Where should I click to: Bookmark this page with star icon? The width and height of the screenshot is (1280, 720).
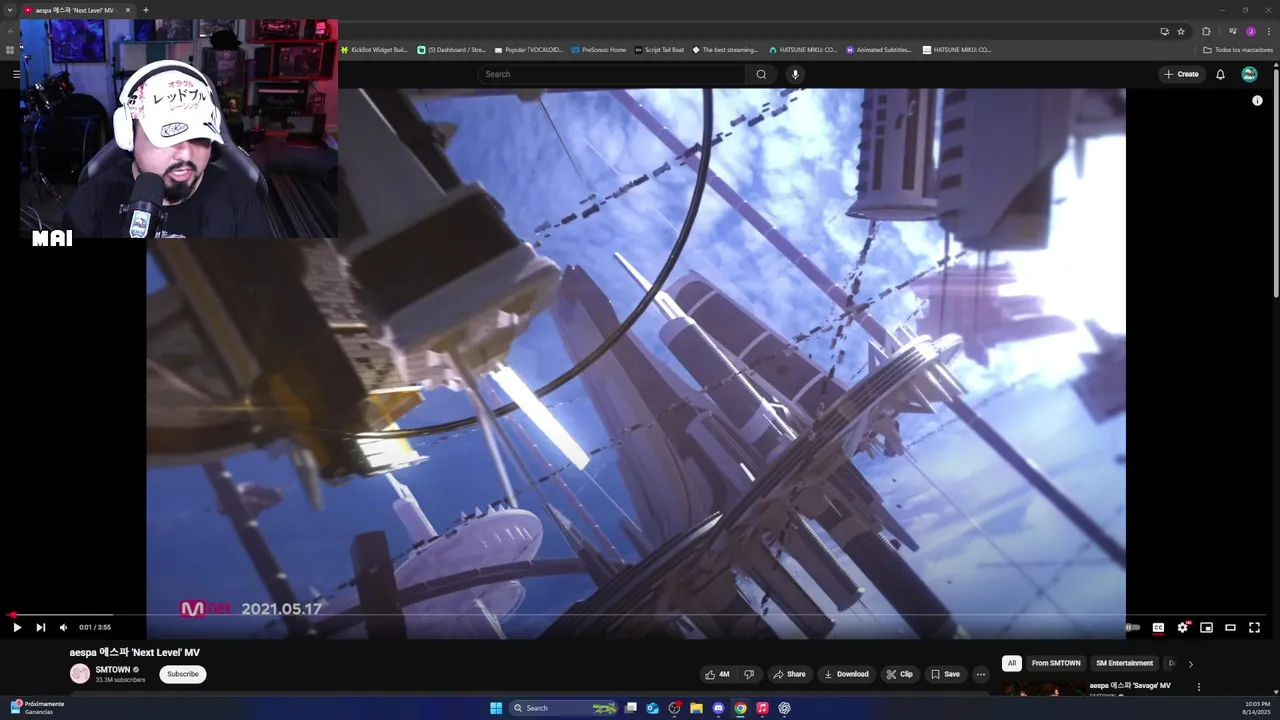point(1181,31)
